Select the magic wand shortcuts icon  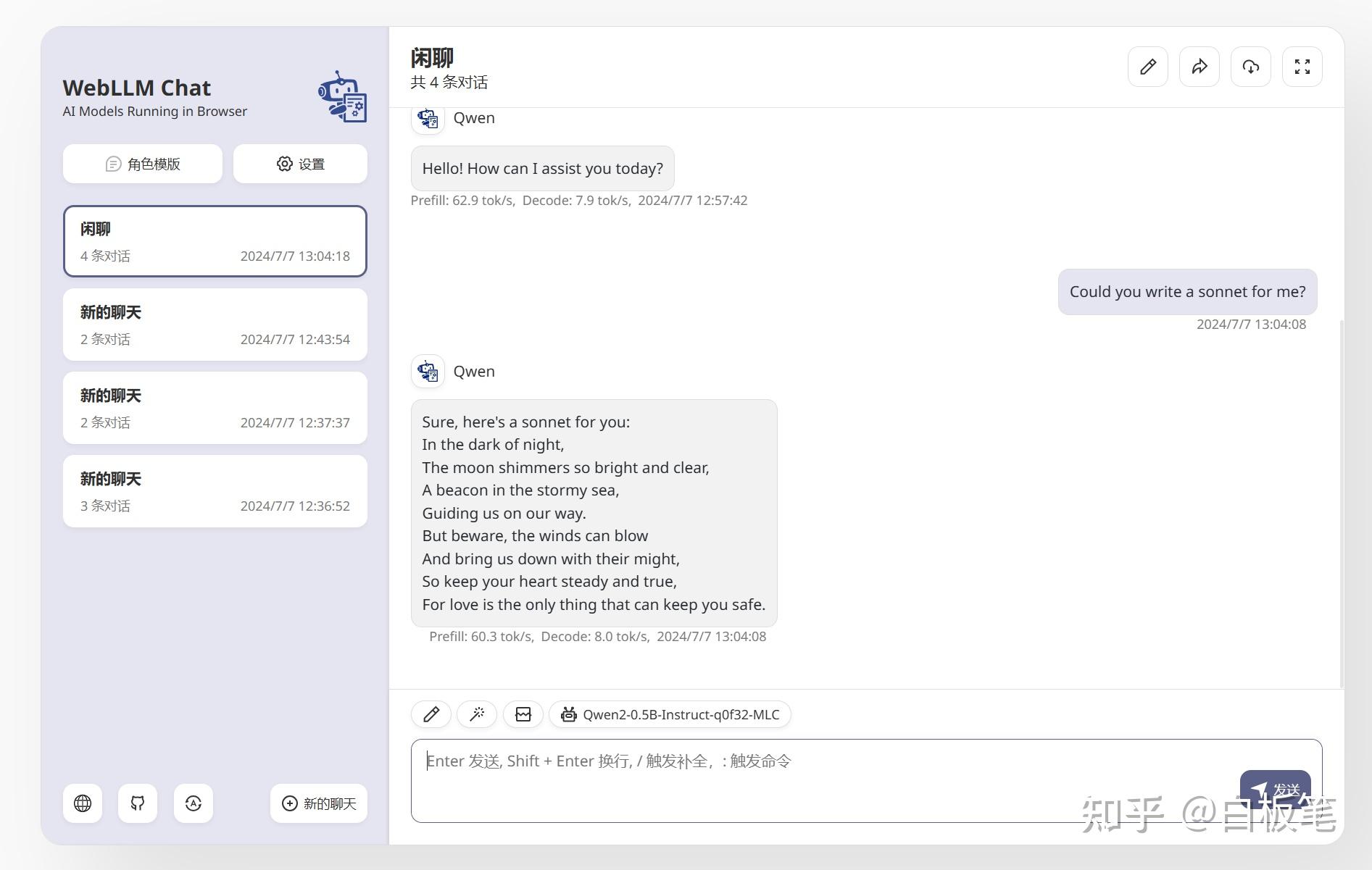point(476,714)
